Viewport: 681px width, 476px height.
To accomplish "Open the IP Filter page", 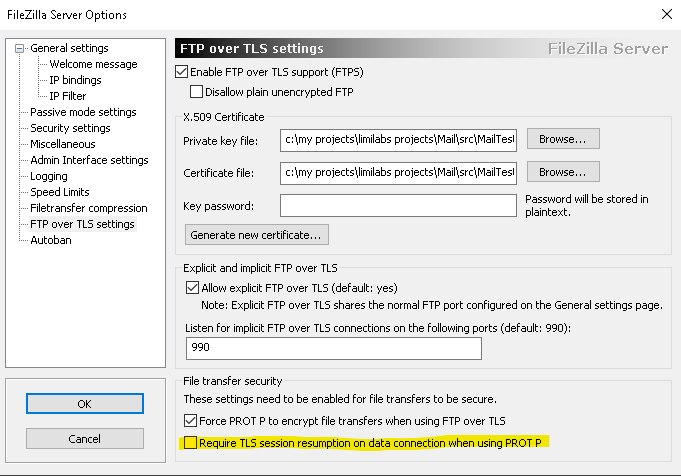I will click(x=68, y=96).
